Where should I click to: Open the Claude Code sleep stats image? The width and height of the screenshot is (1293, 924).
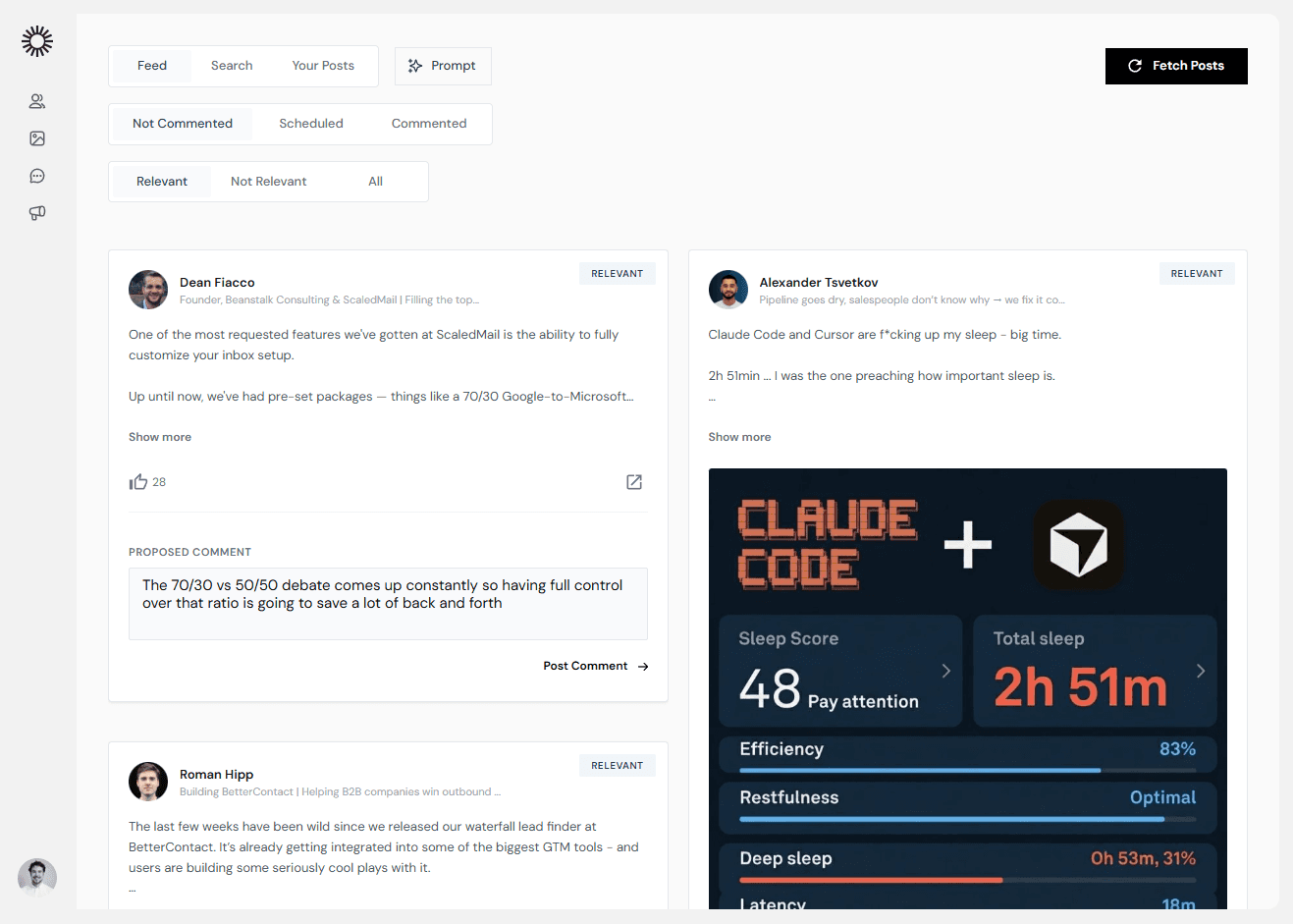968,688
